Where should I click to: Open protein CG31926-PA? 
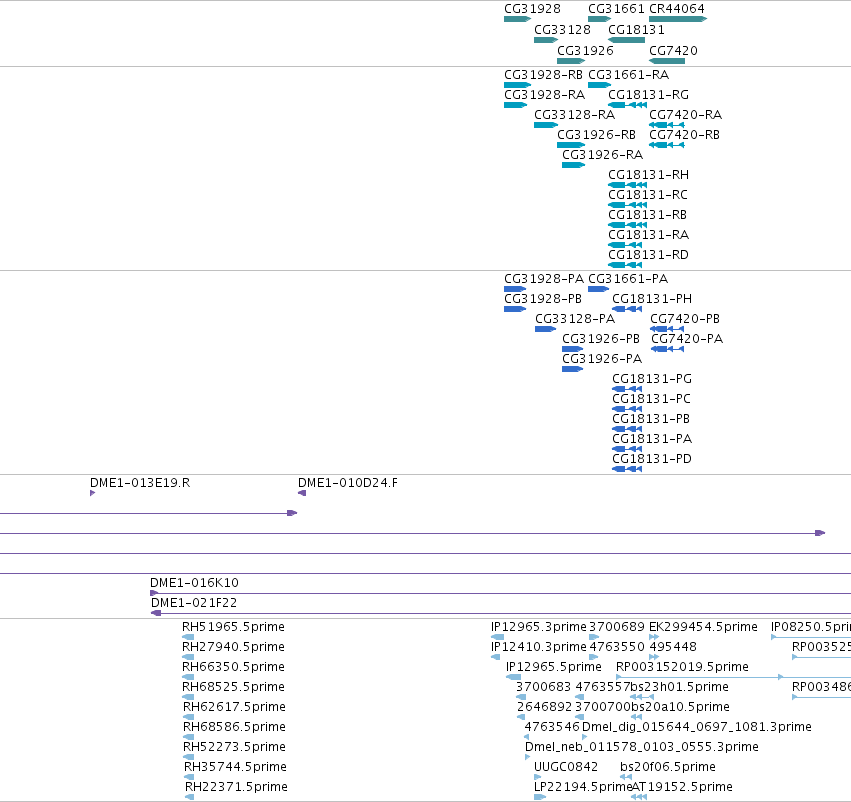coord(573,370)
